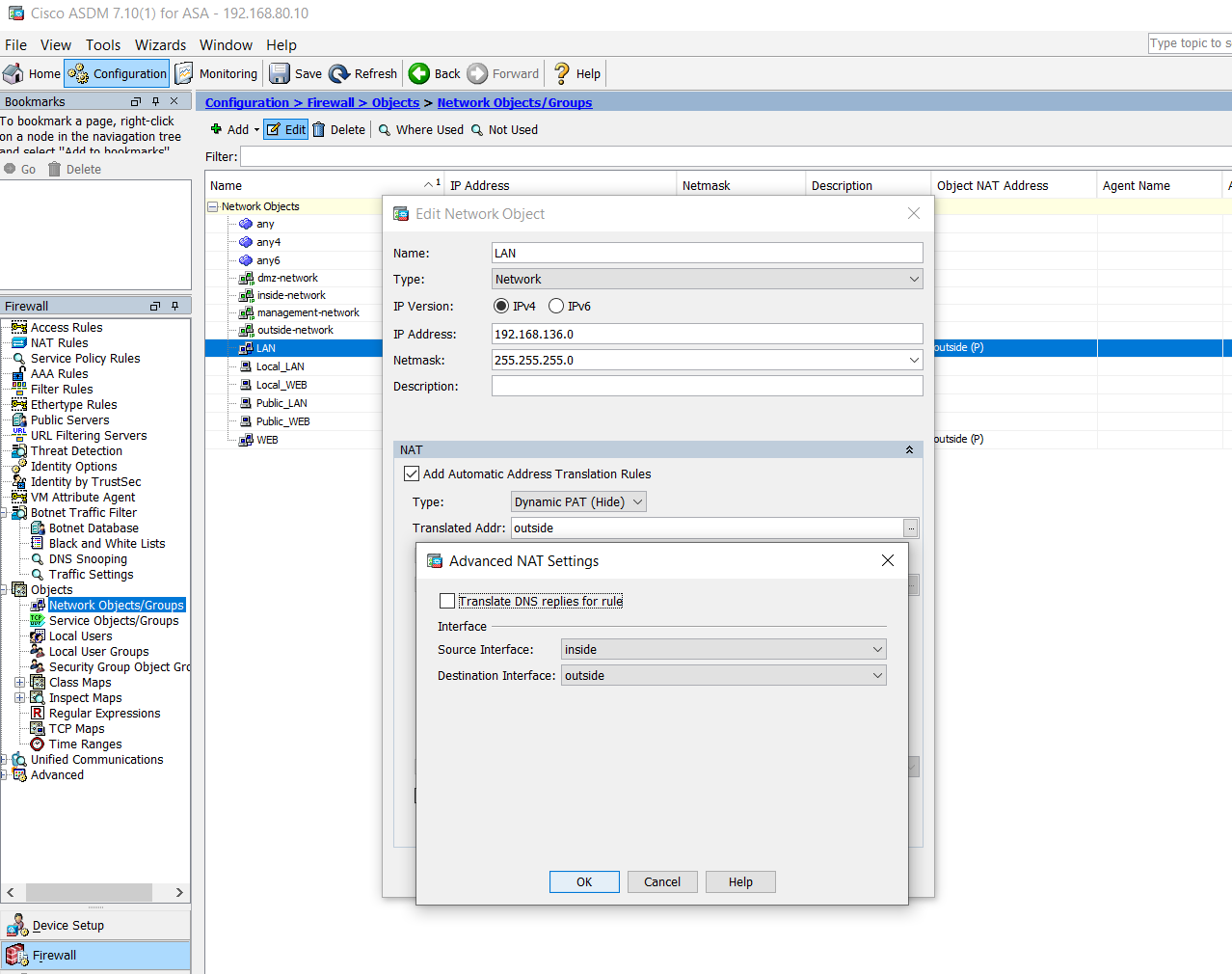Add a new network object
Screen dimensions: 1232x974
[x=228, y=130]
